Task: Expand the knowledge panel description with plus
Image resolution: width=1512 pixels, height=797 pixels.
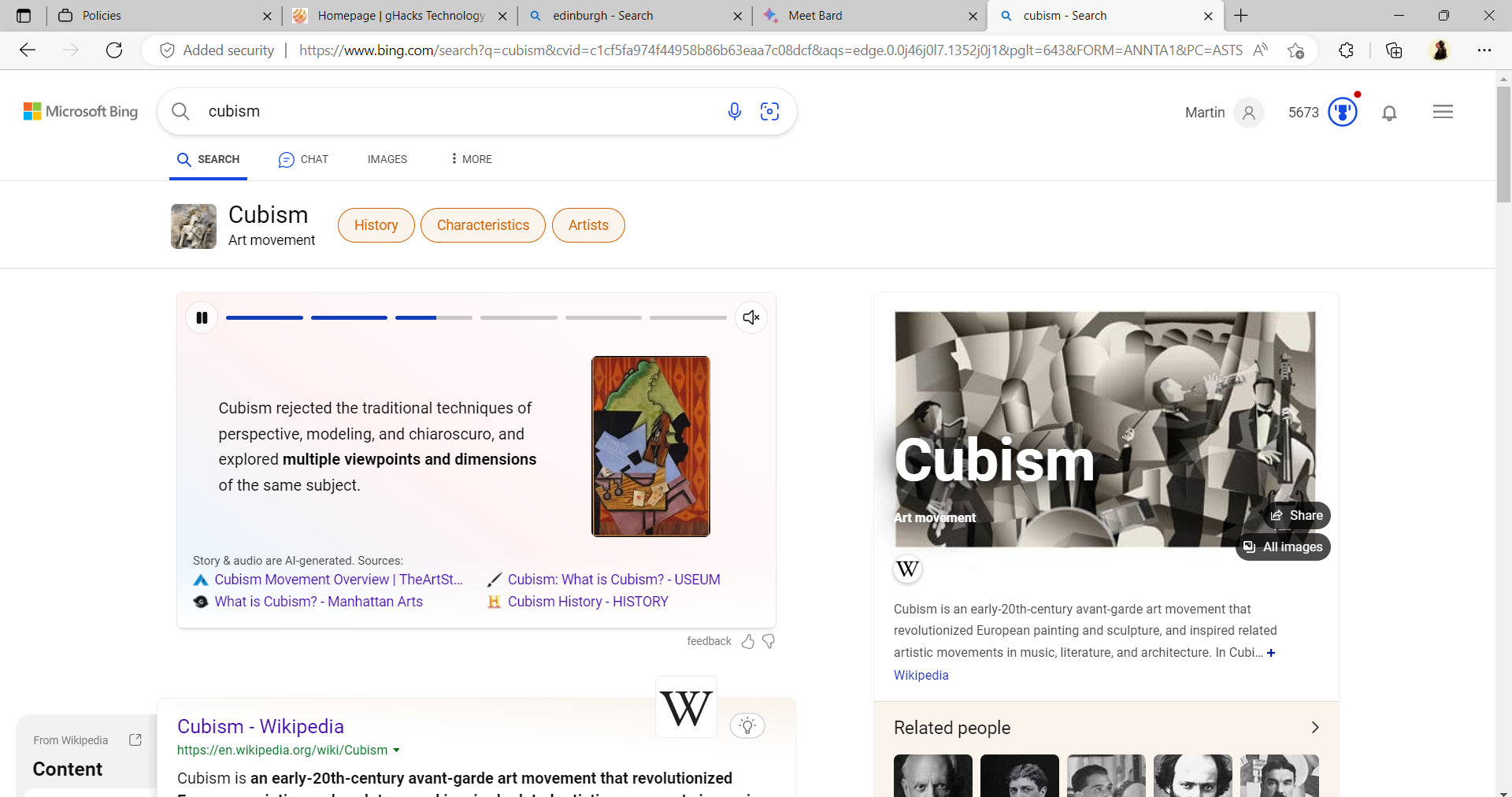Action: [x=1271, y=653]
